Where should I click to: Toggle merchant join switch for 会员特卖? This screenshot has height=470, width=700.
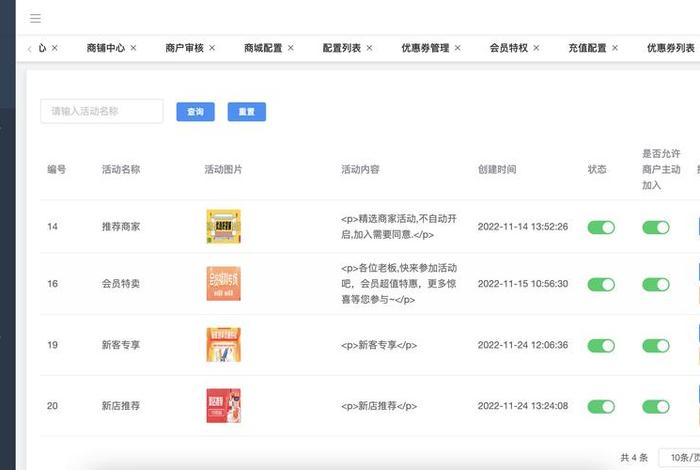[656, 284]
